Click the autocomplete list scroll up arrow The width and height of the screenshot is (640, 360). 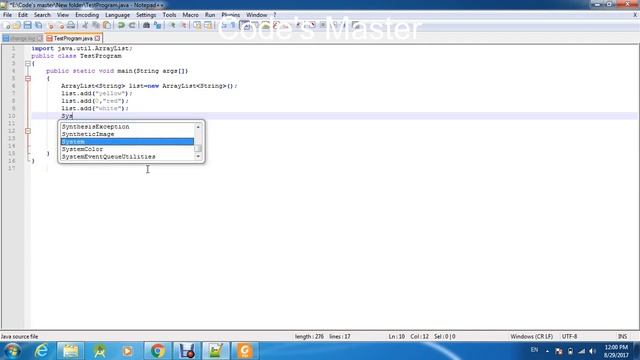pyautogui.click(x=198, y=127)
